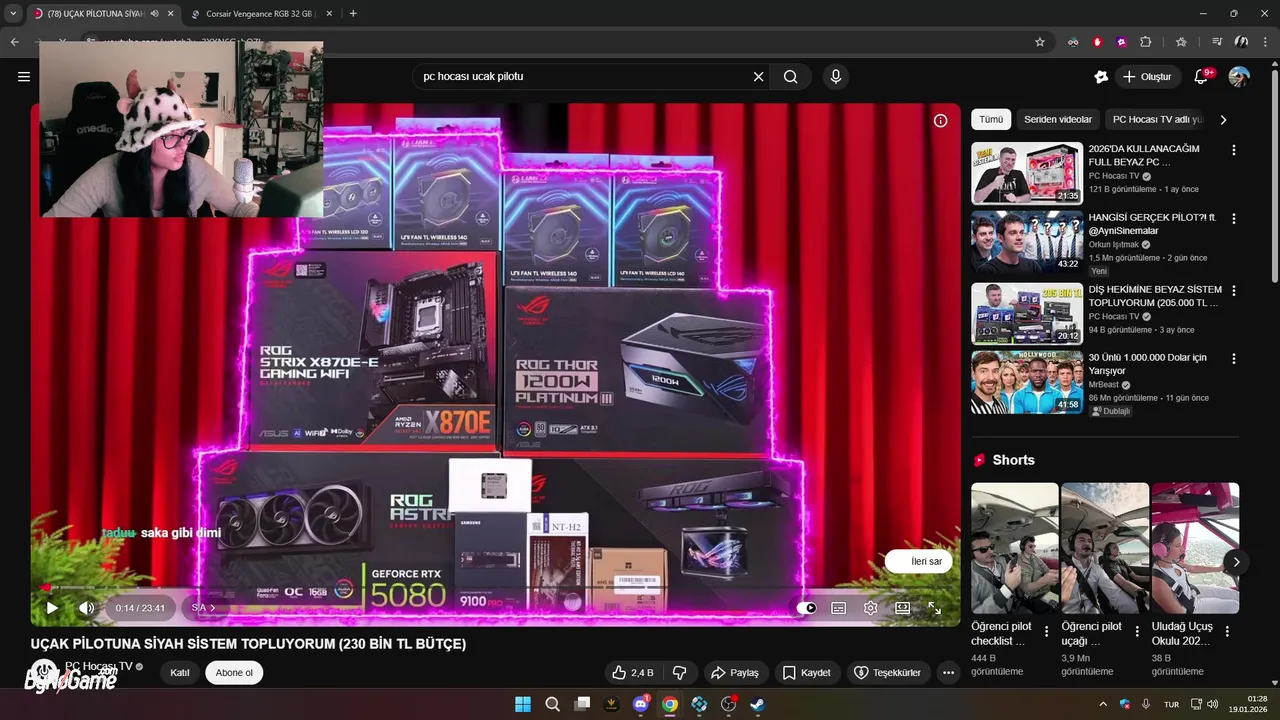Click the İleri sar skip button
The width and height of the screenshot is (1280, 720).
pyautogui.click(x=918, y=561)
